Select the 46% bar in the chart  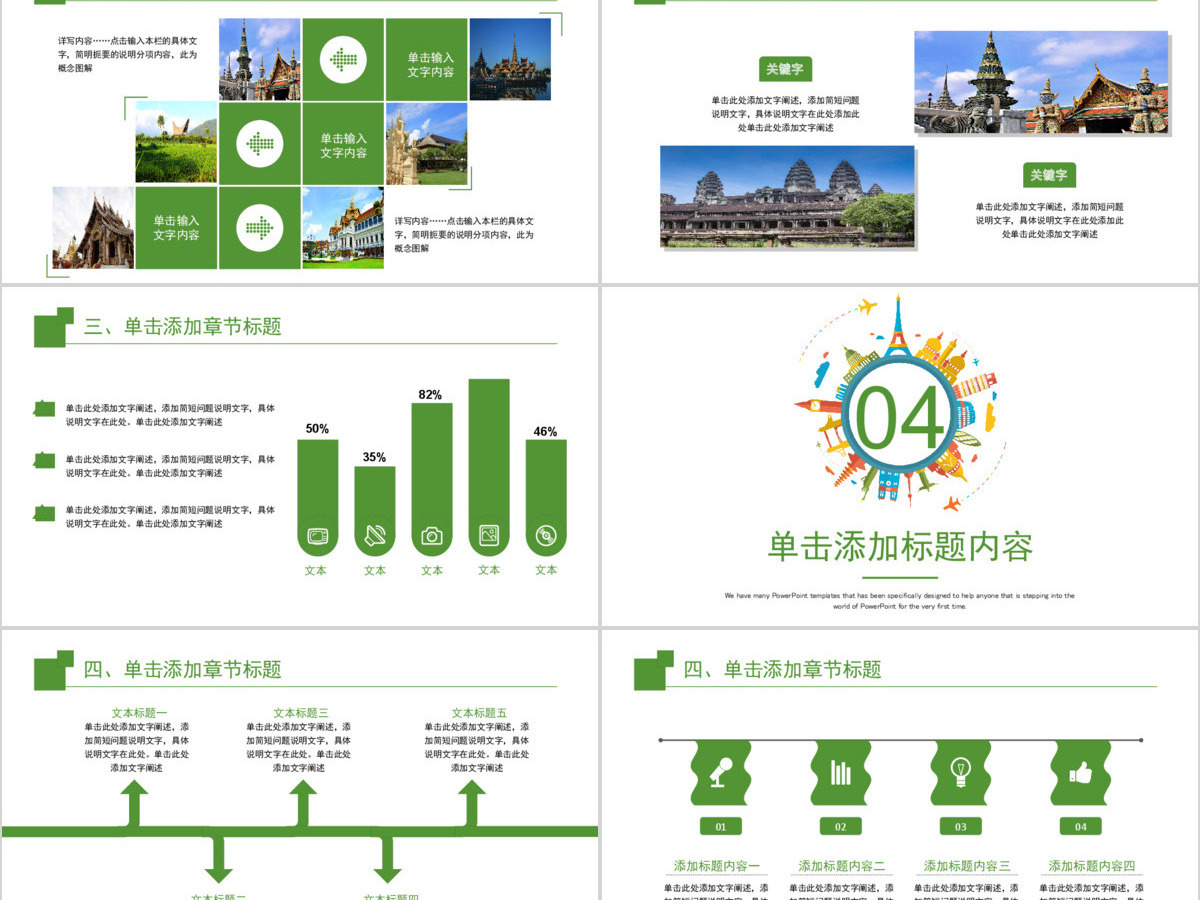[x=545, y=498]
